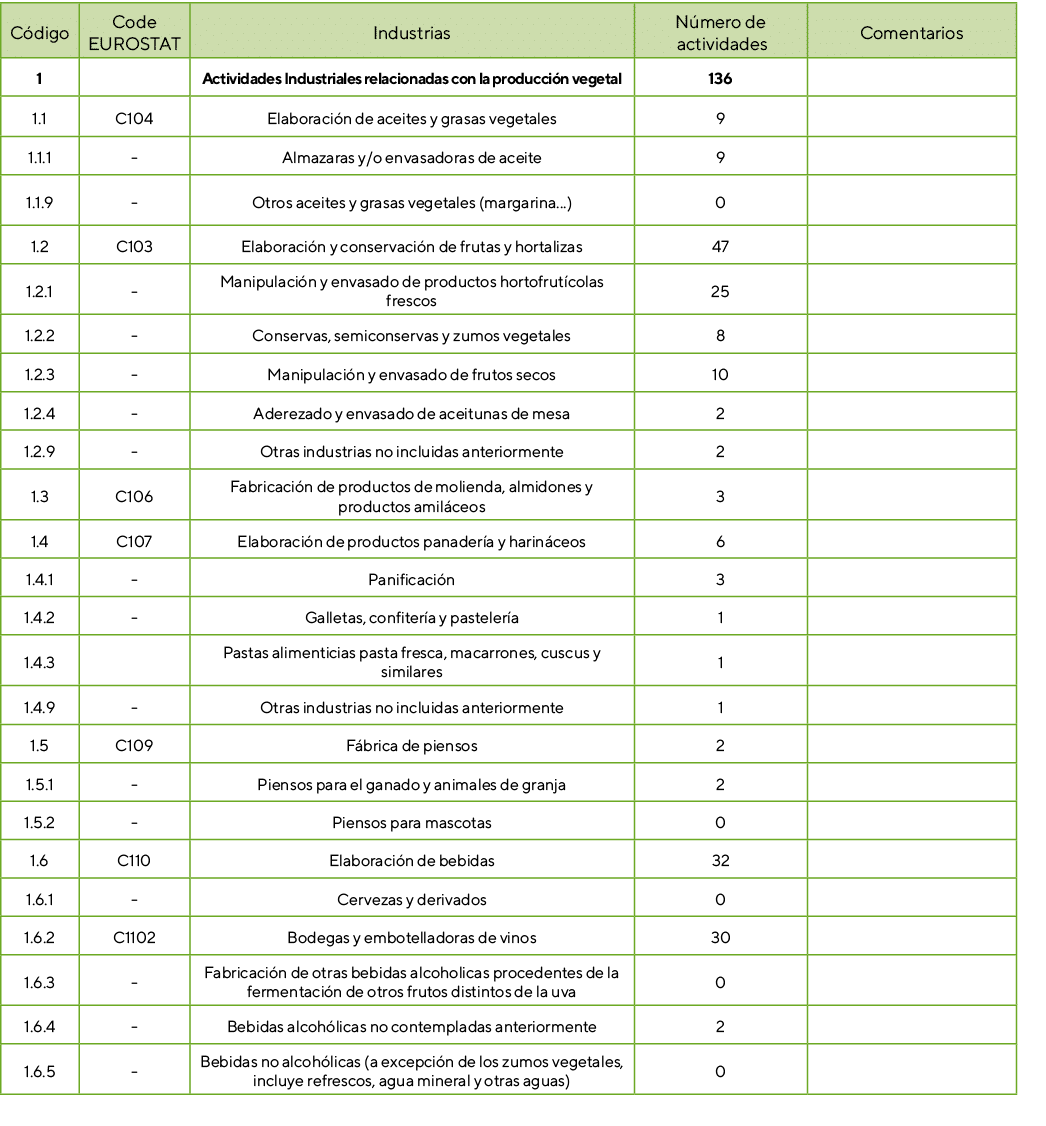Select the total activities value 136

[x=720, y=79]
